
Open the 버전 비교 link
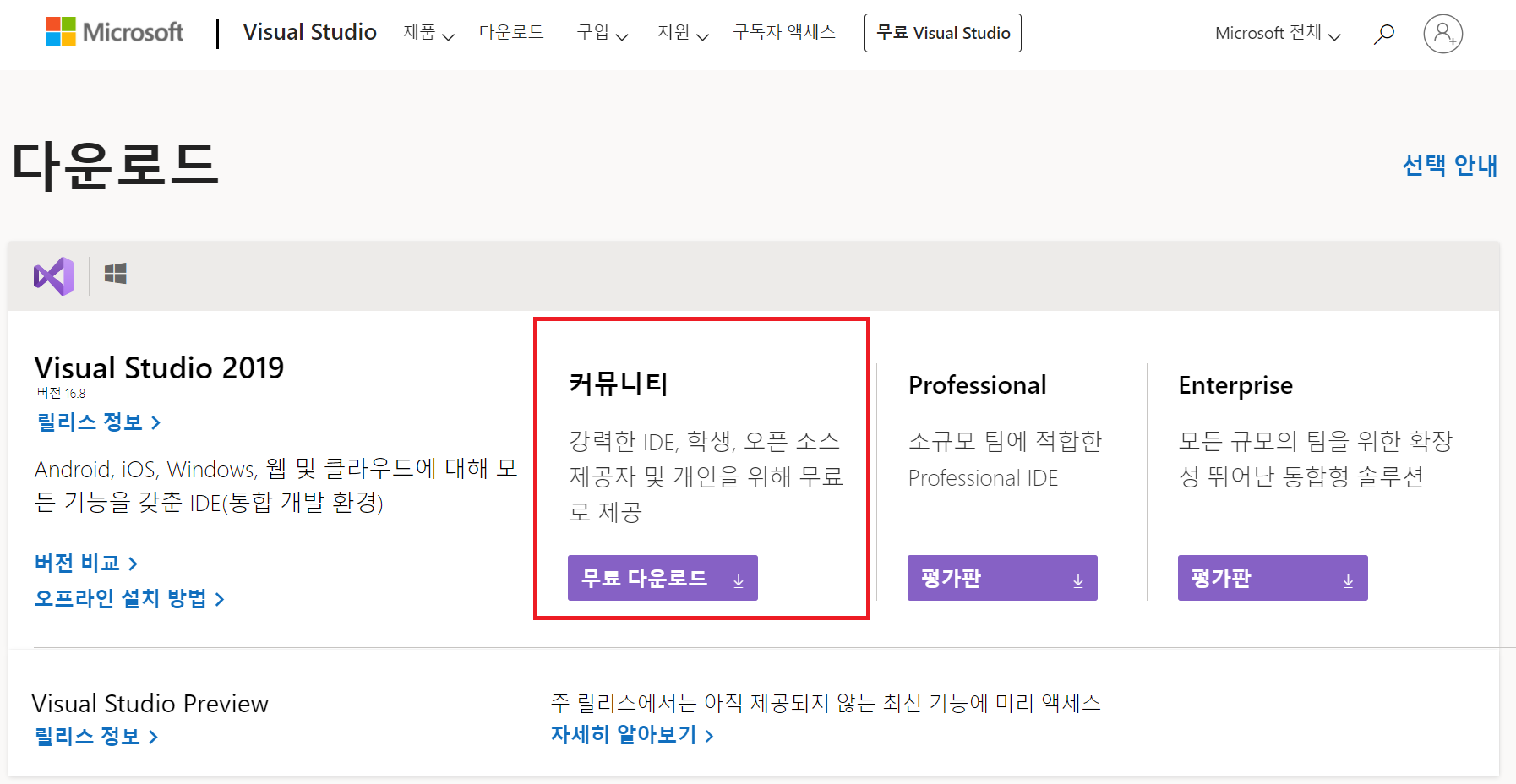[x=85, y=563]
